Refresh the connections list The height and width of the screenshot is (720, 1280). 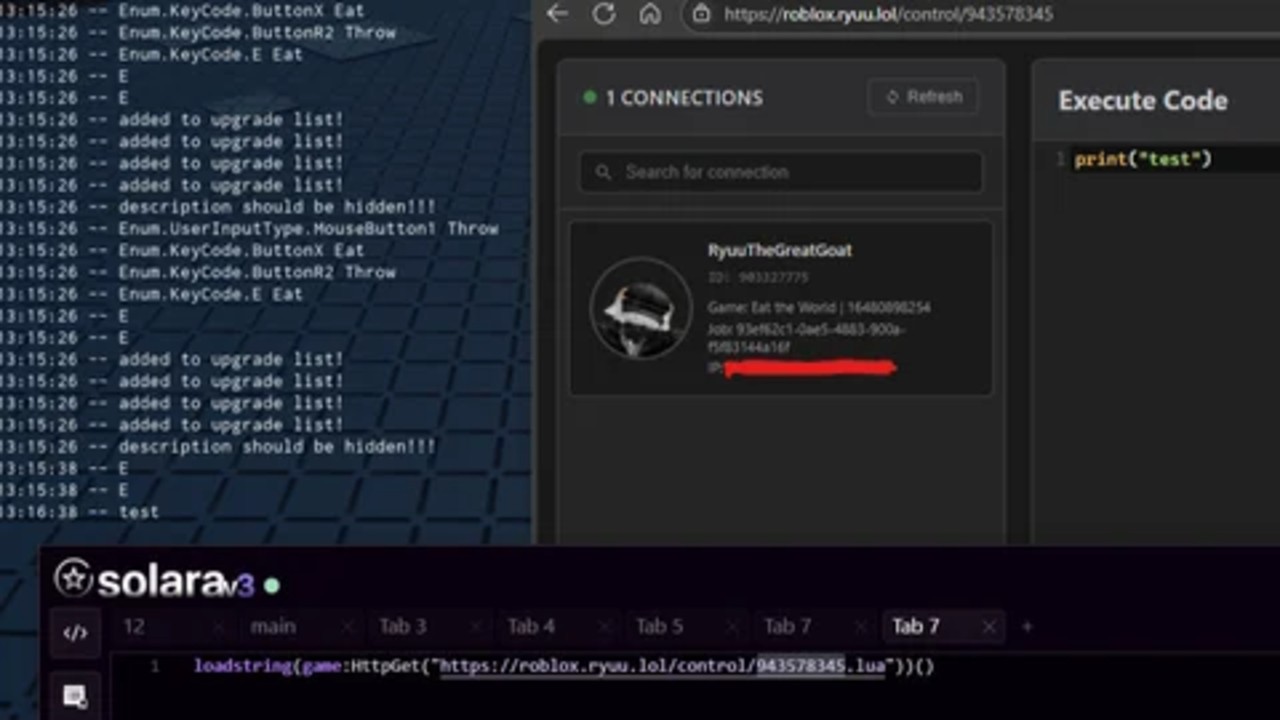tap(924, 97)
